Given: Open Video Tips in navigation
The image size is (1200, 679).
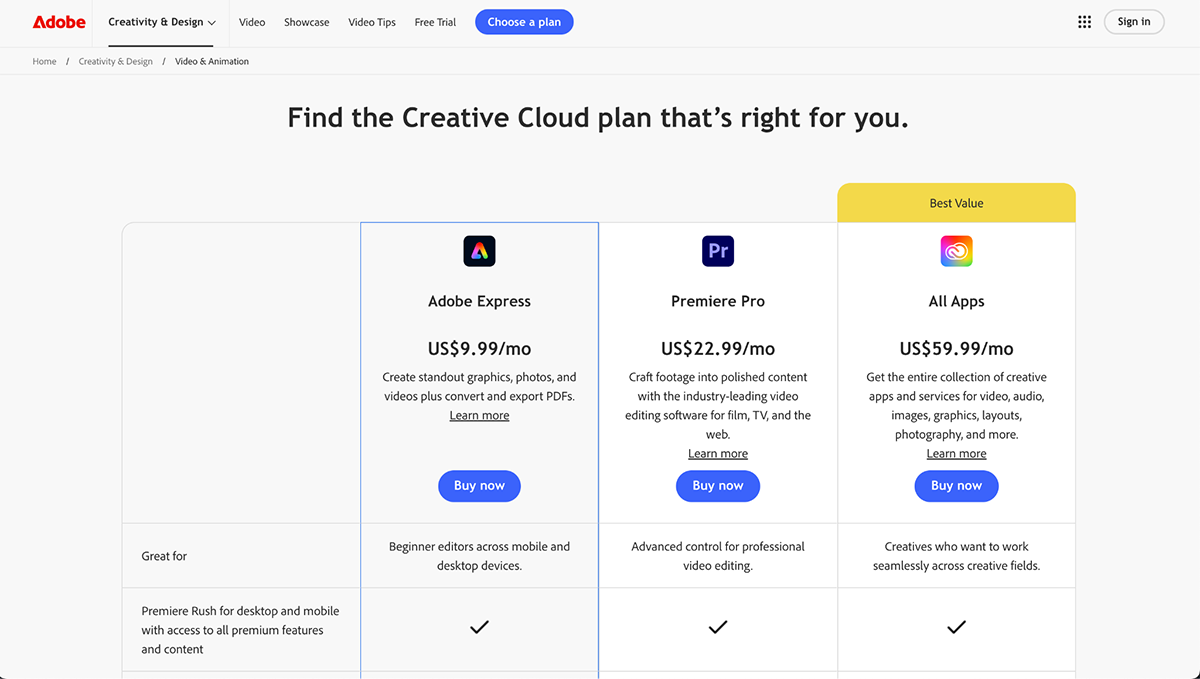Looking at the screenshot, I should tap(372, 22).
